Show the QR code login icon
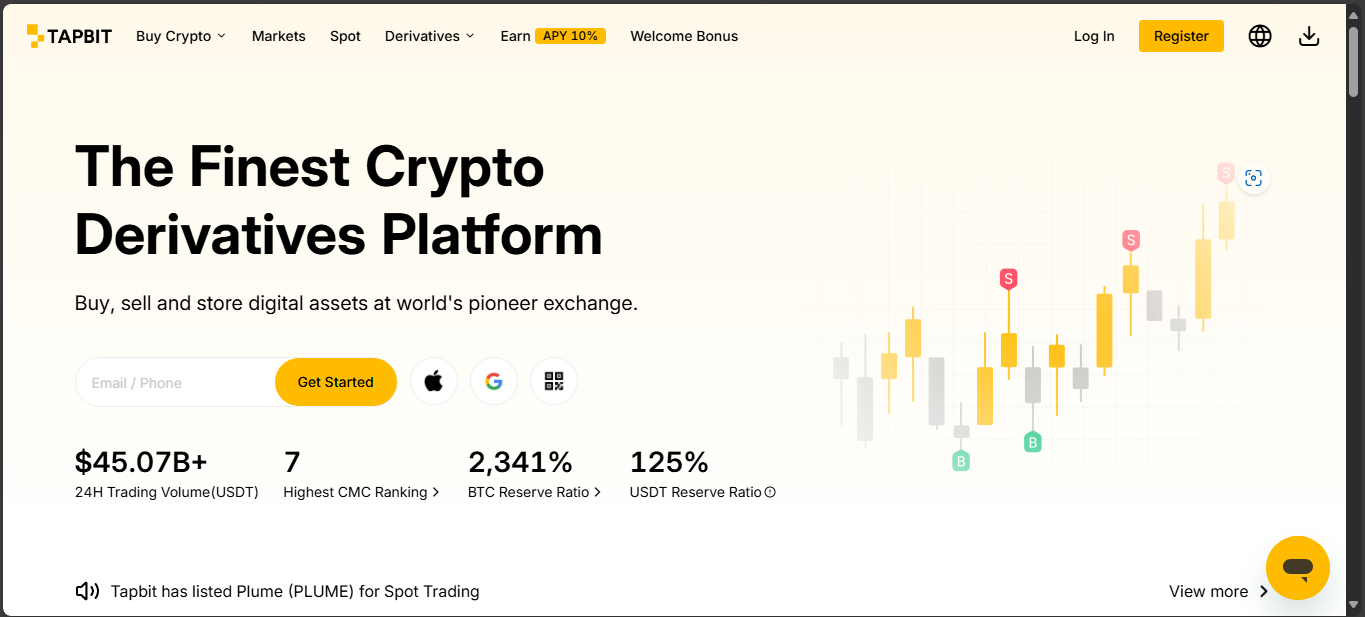Viewport: 1365px width, 617px height. coord(554,381)
